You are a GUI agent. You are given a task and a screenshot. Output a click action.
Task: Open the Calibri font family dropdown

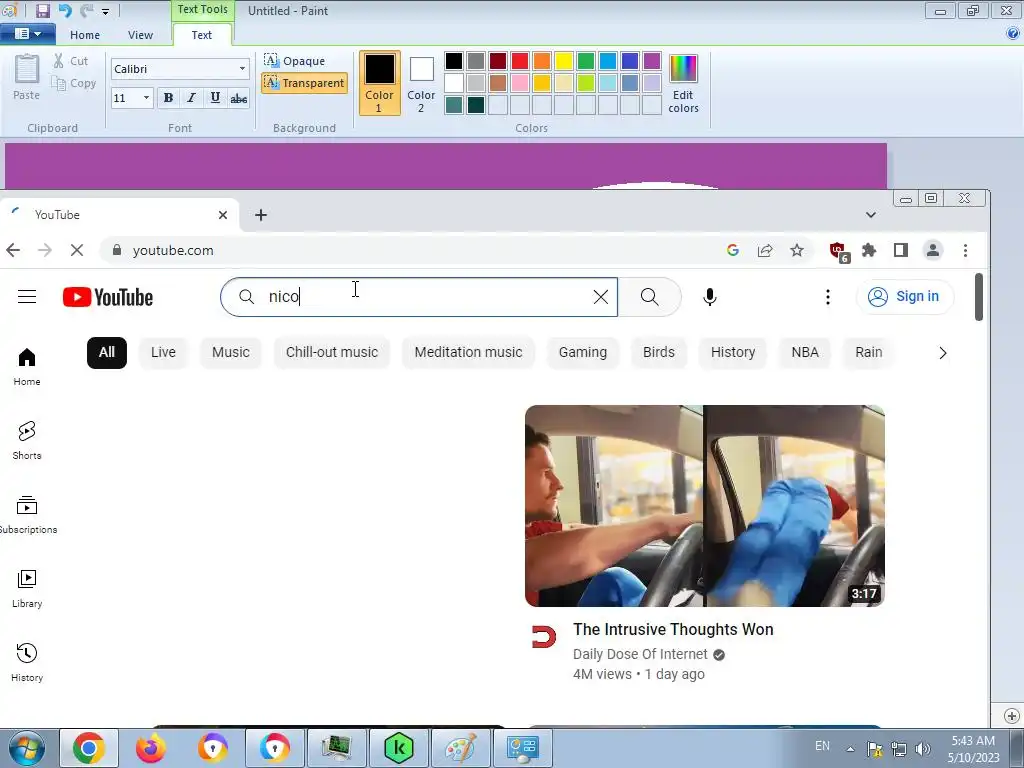242,69
